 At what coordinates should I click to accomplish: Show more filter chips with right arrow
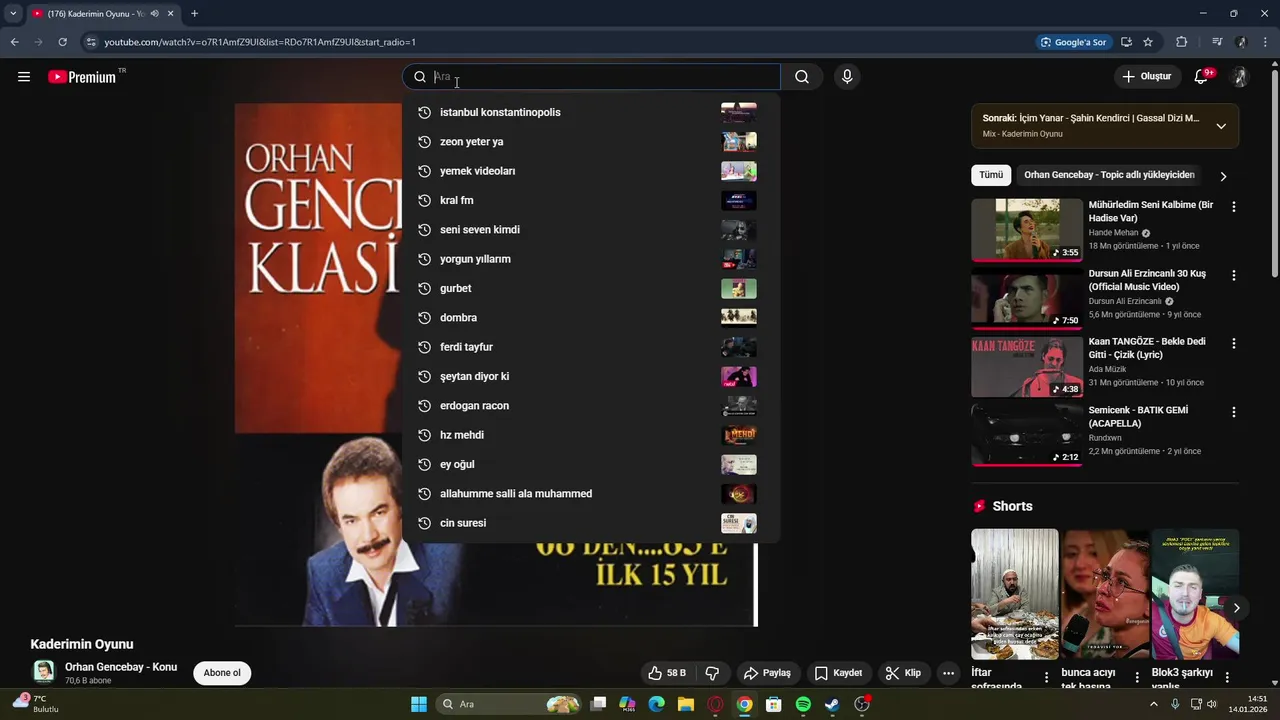1223,176
